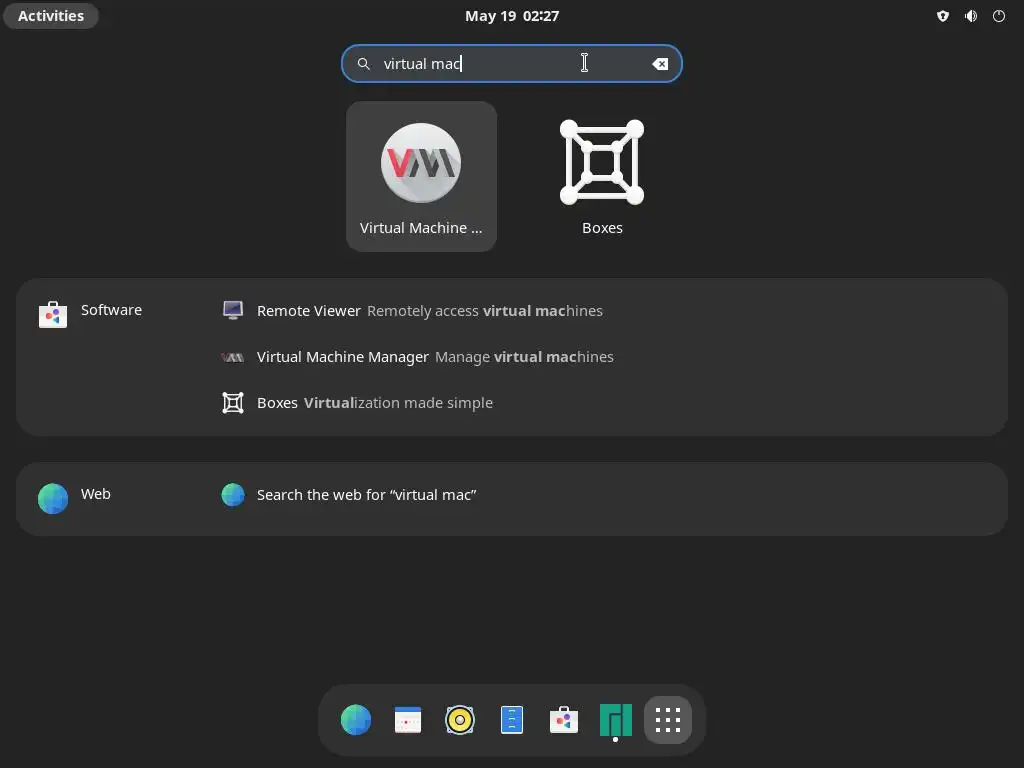Launch Virtual Machine Manager app result

(x=421, y=176)
